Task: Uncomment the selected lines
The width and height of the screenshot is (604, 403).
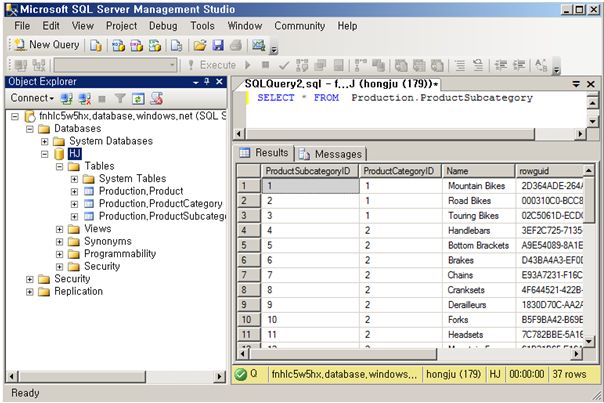Action: (x=478, y=65)
